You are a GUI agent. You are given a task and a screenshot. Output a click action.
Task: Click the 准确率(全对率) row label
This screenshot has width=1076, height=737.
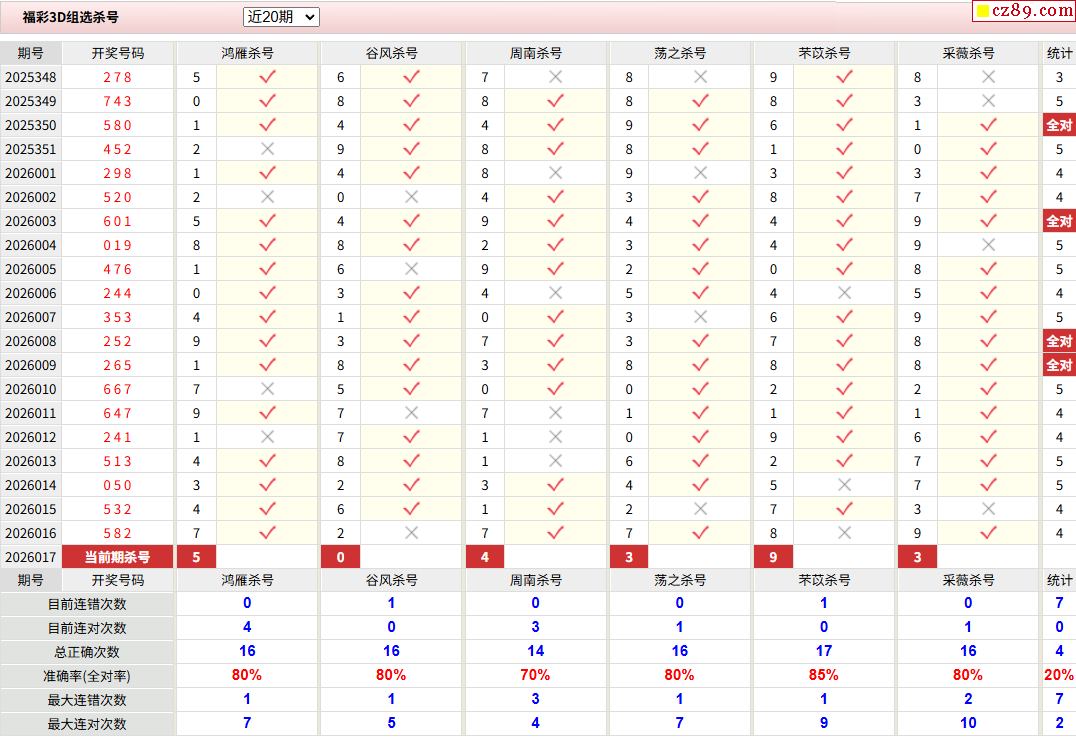click(x=87, y=676)
